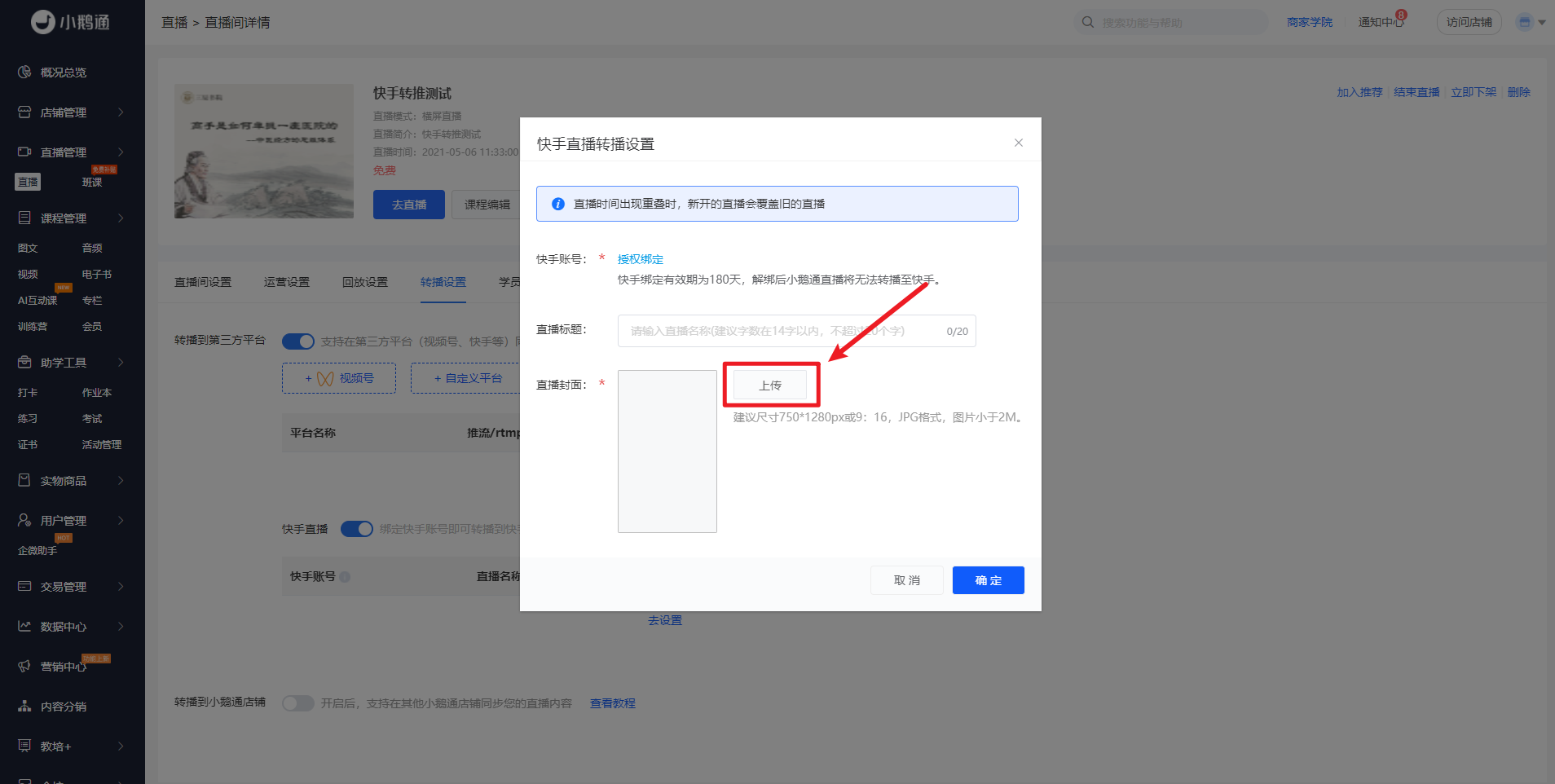Click the 直播管理 camera icon

24,152
